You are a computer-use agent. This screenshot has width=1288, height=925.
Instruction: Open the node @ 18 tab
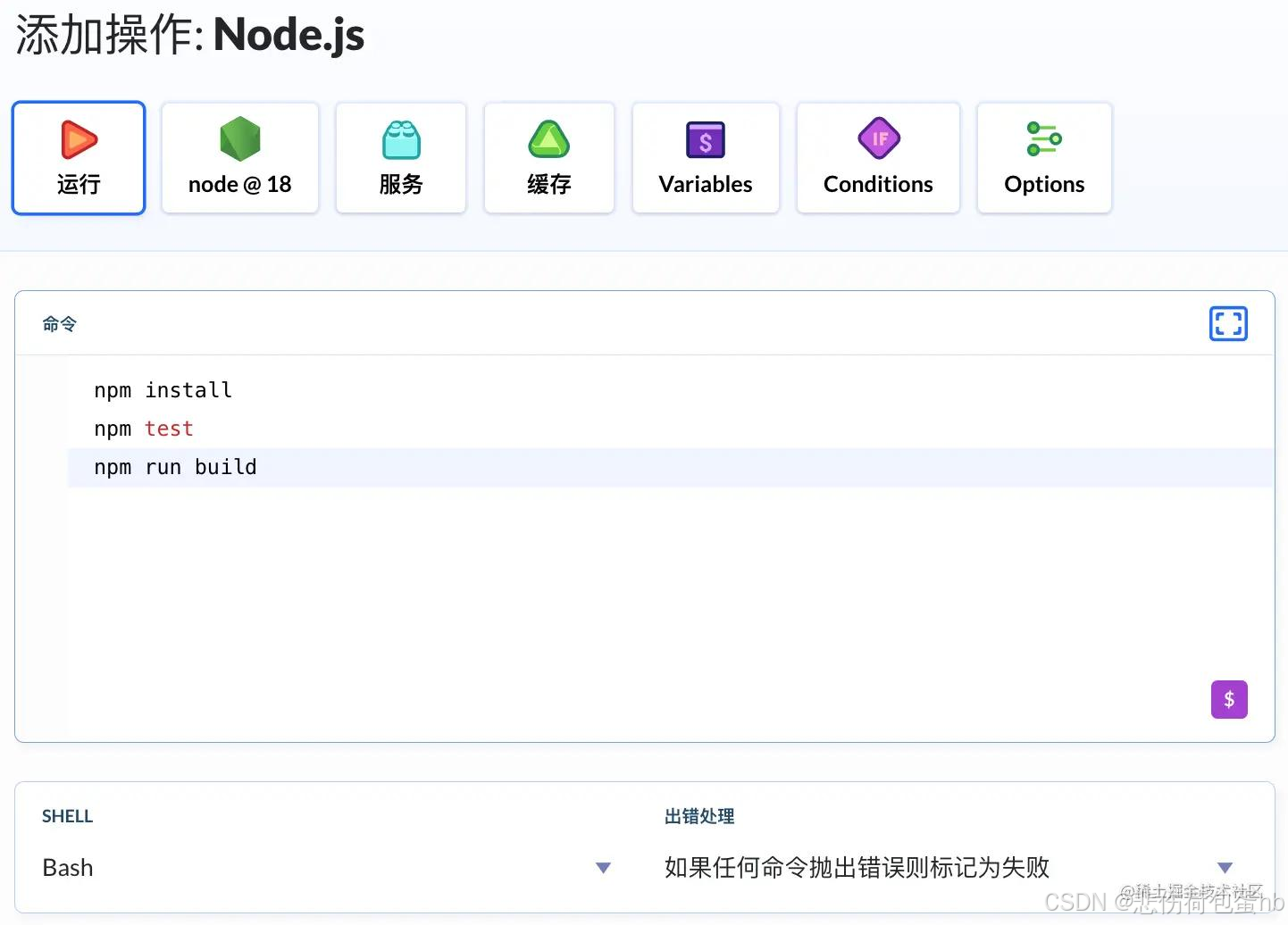(239, 158)
